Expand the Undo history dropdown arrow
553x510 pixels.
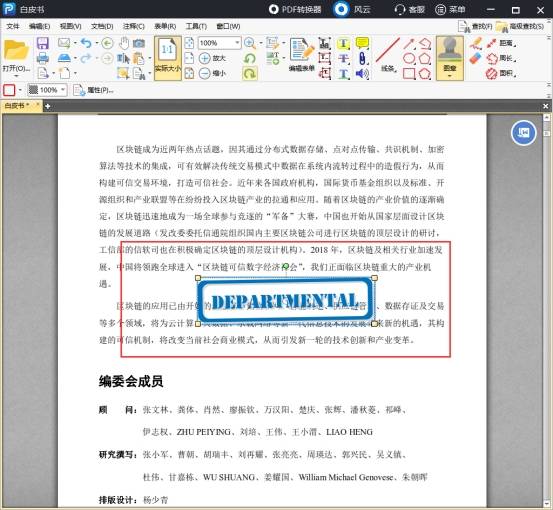click(x=97, y=43)
